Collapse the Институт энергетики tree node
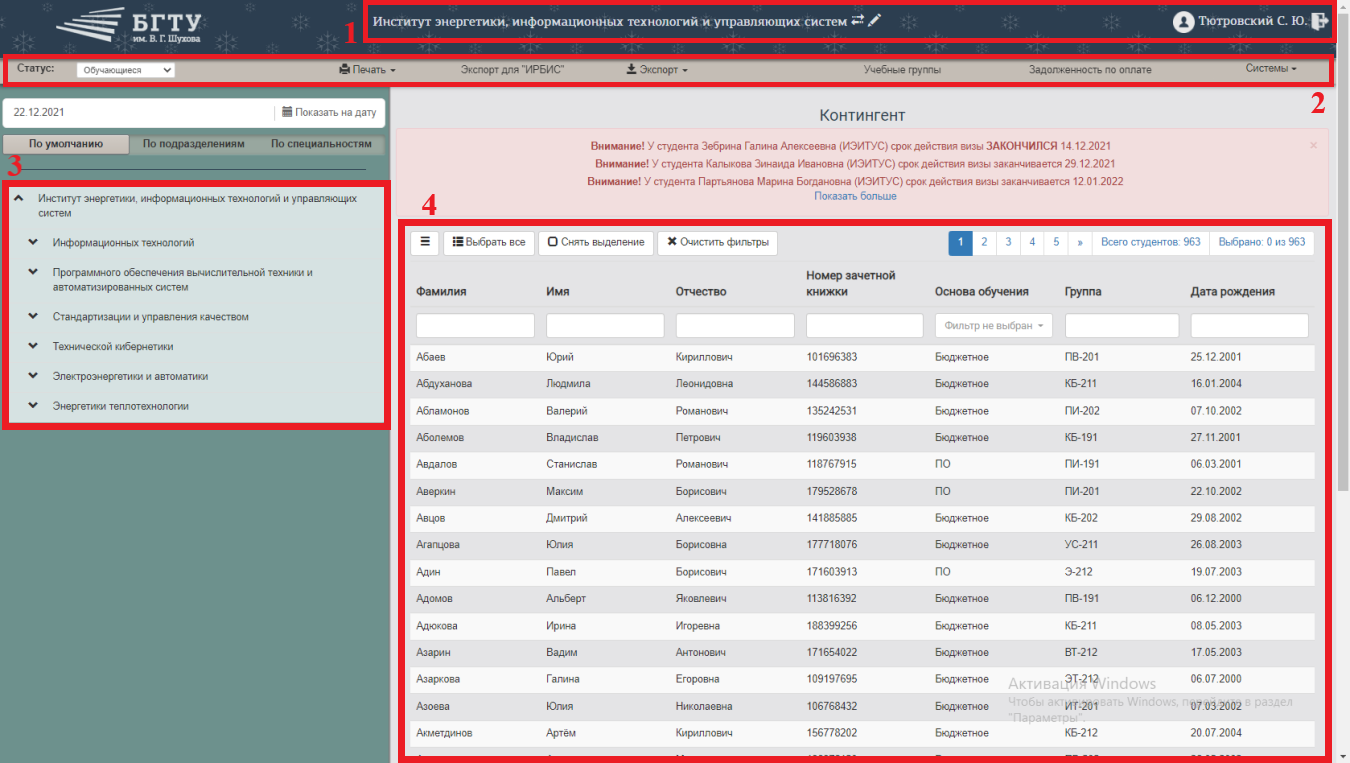The width and height of the screenshot is (1350, 763). coord(19,199)
